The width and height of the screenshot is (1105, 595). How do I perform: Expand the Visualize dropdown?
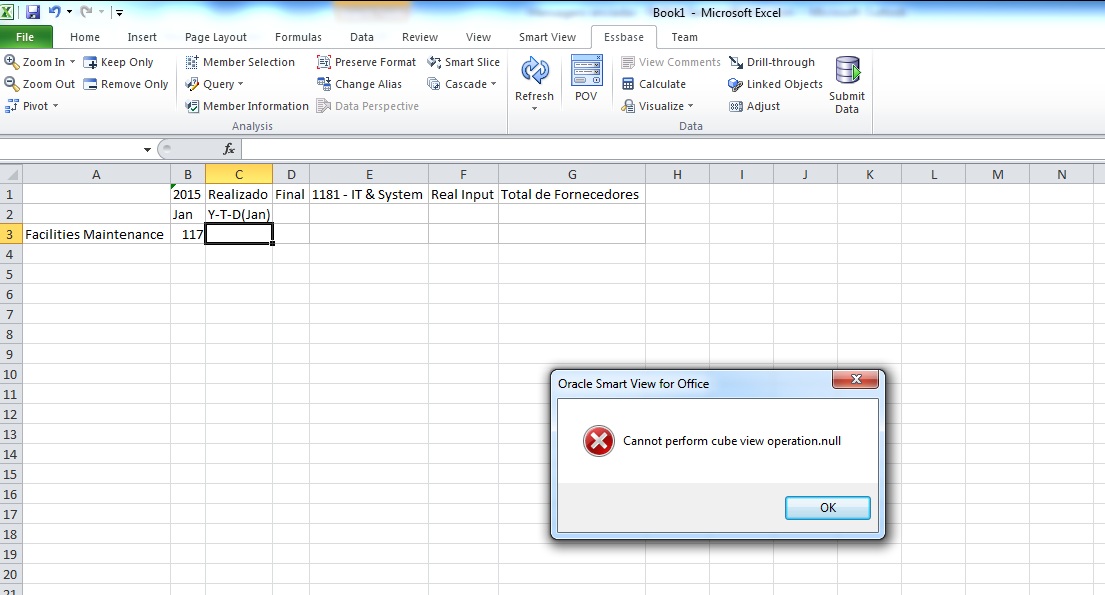tap(688, 105)
